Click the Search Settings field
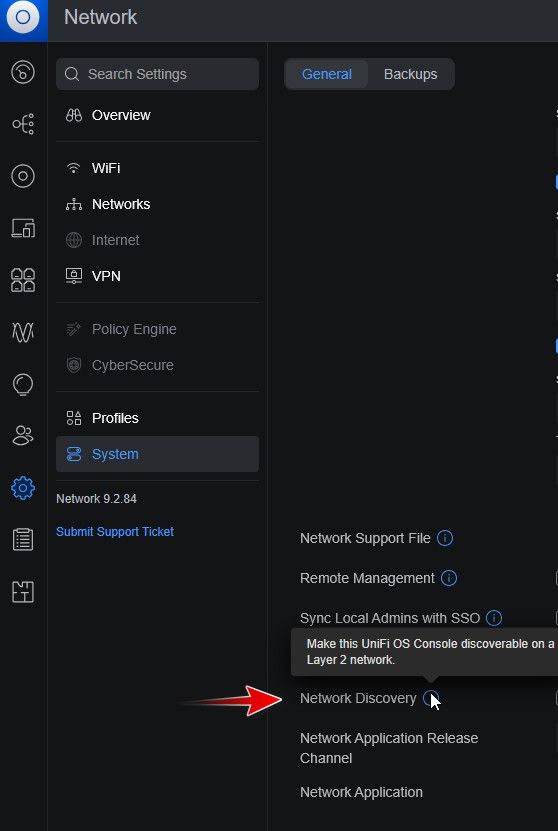 (157, 74)
